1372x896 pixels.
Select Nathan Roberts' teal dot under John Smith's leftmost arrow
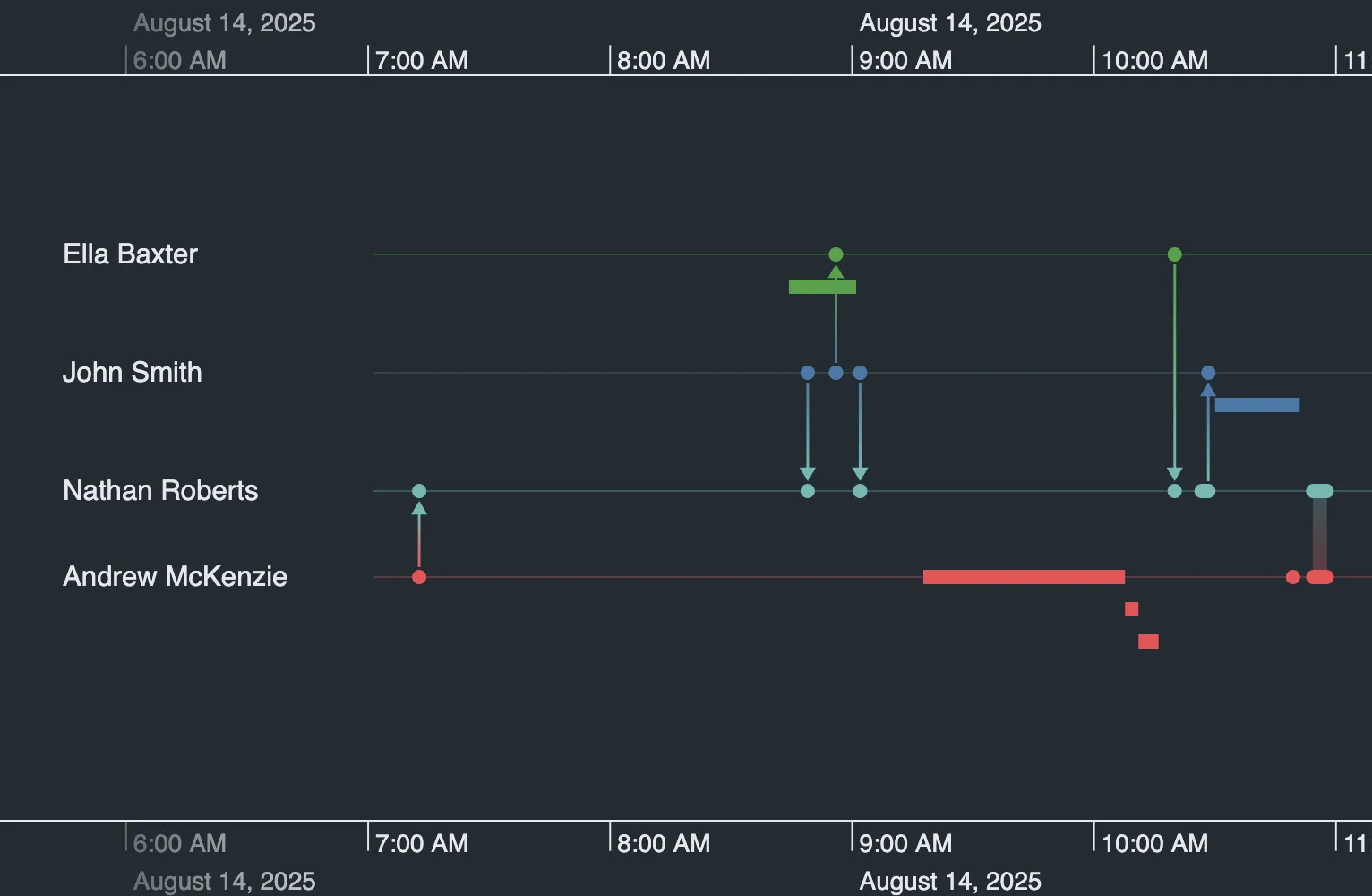808,491
